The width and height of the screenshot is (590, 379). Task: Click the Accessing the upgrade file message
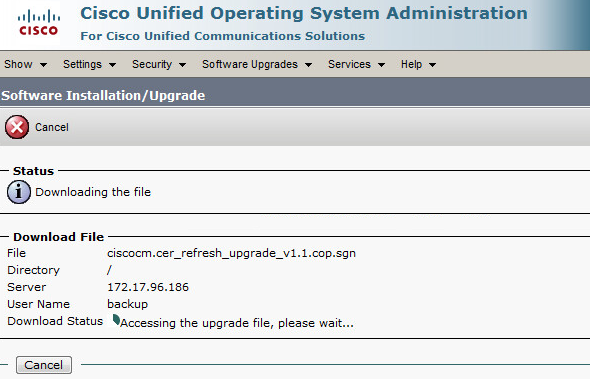(237, 323)
